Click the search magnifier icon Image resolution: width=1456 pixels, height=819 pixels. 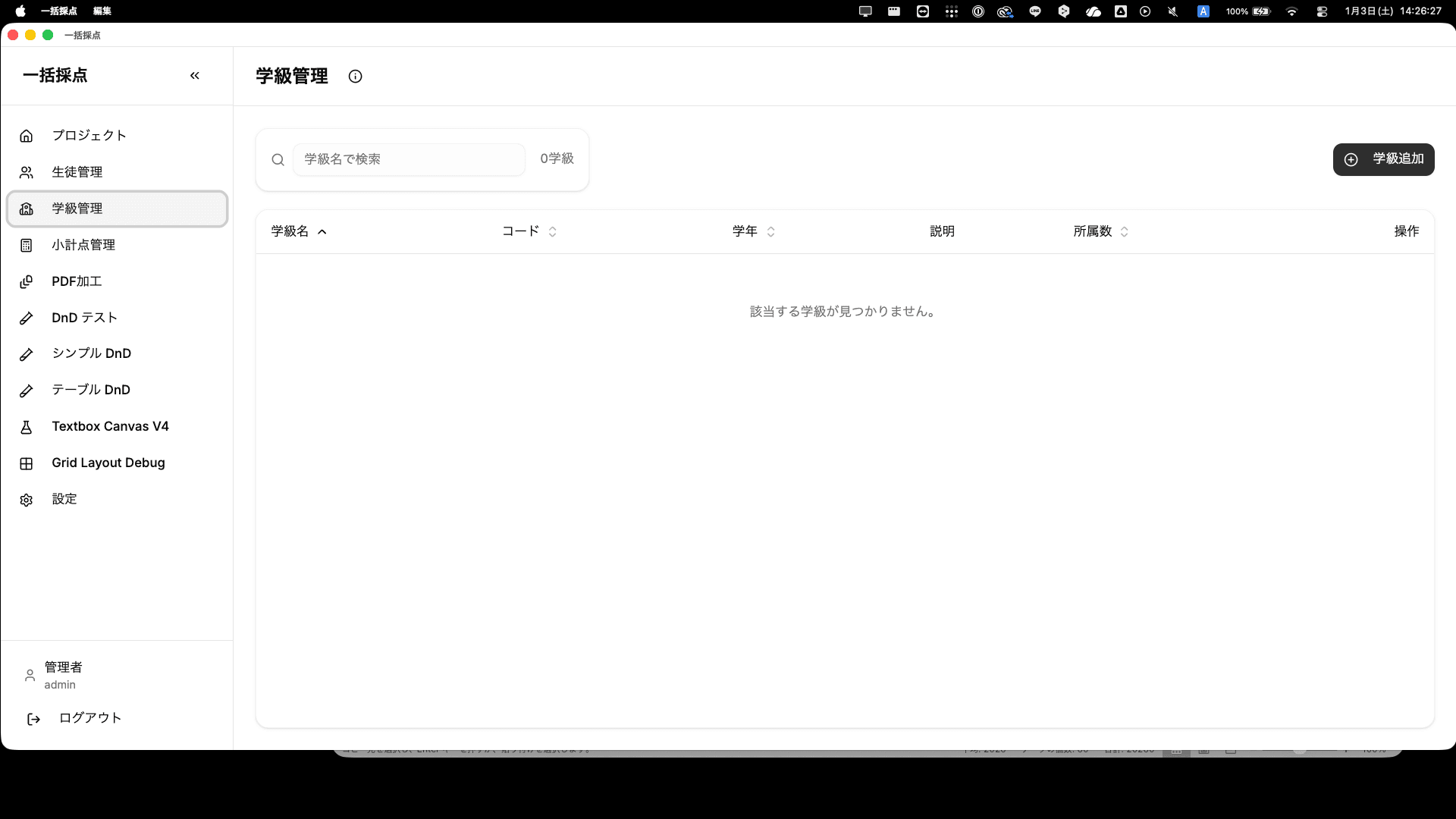278,159
